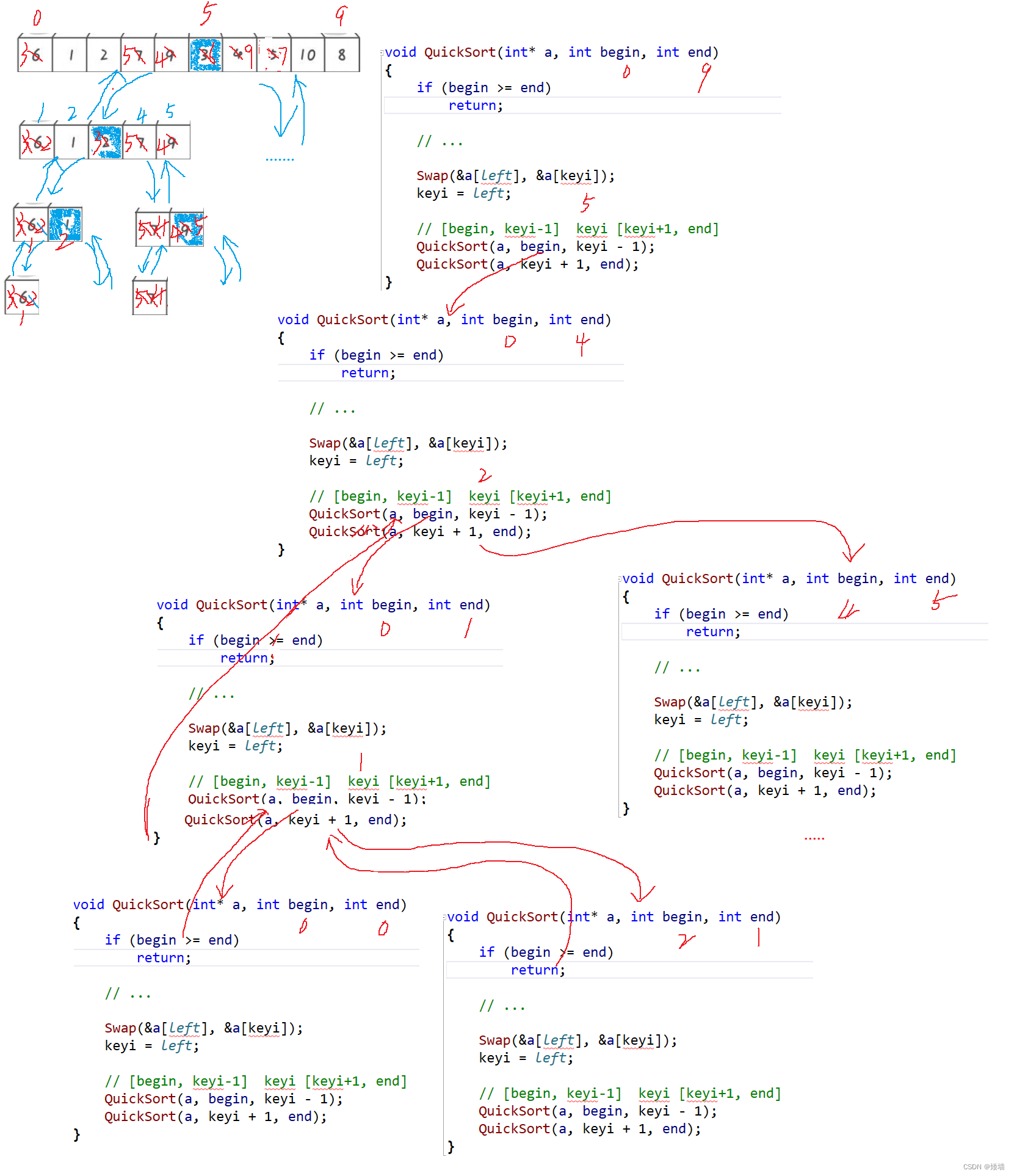Click the 'void QuickSort' signature annotated with 0 and 1
1014x1176 pixels.
click(323, 605)
